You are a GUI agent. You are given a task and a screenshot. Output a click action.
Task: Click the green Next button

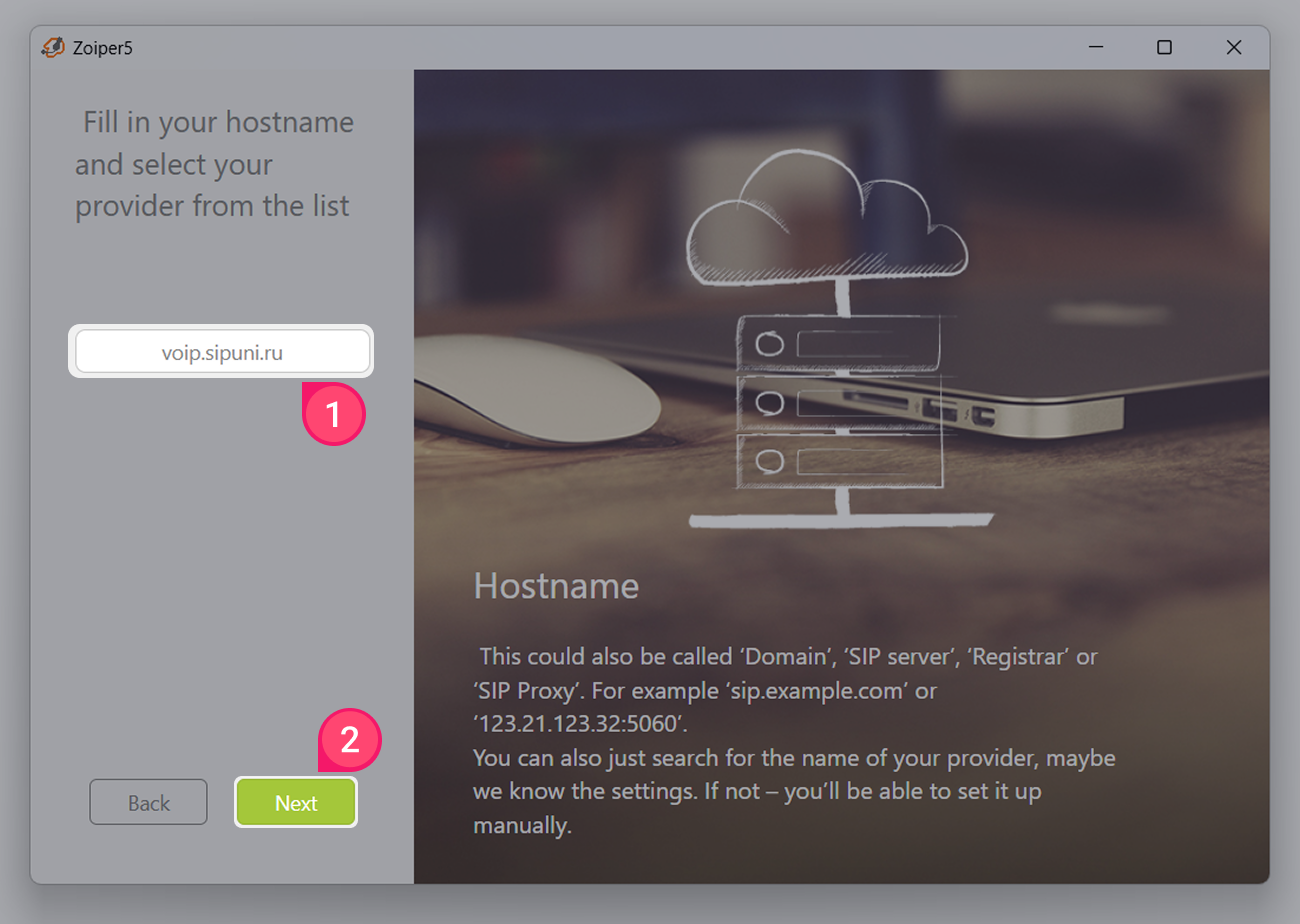coord(296,802)
